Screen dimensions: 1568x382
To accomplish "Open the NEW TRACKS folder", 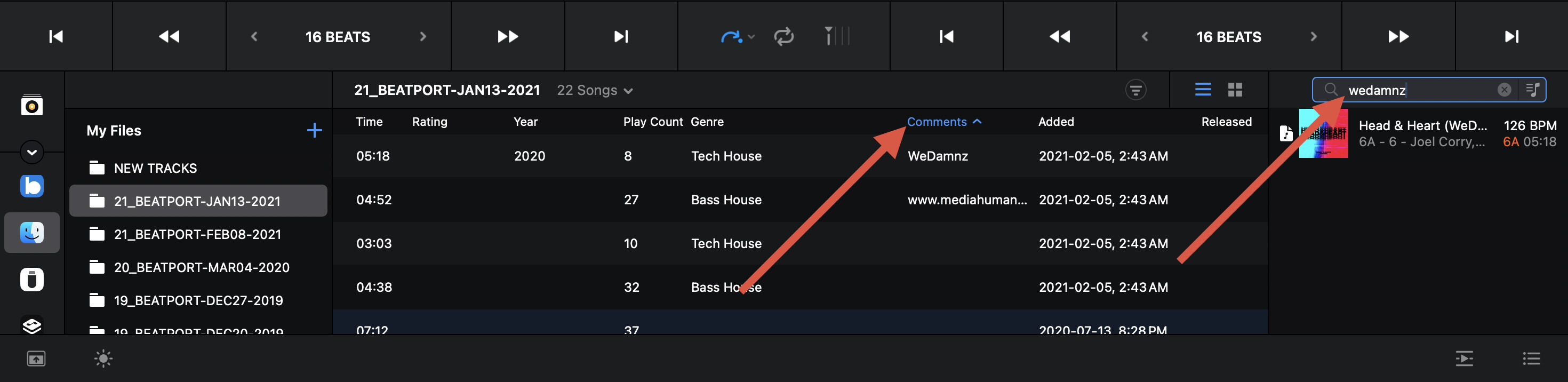I will (155, 168).
